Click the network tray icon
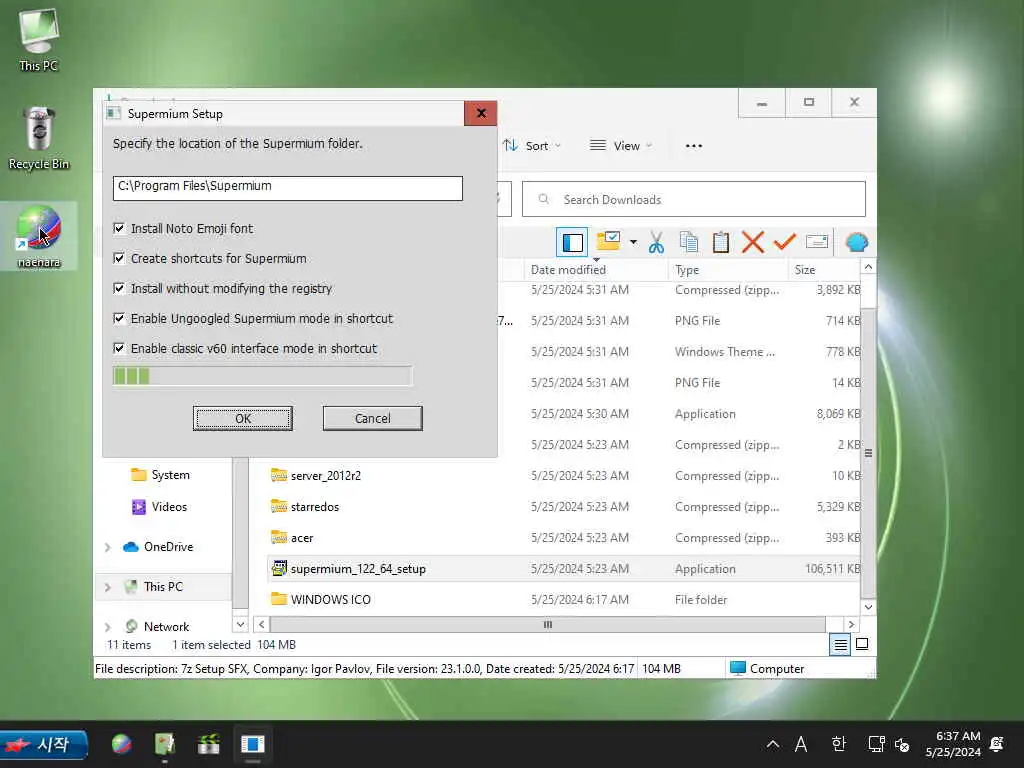 [x=876, y=744]
